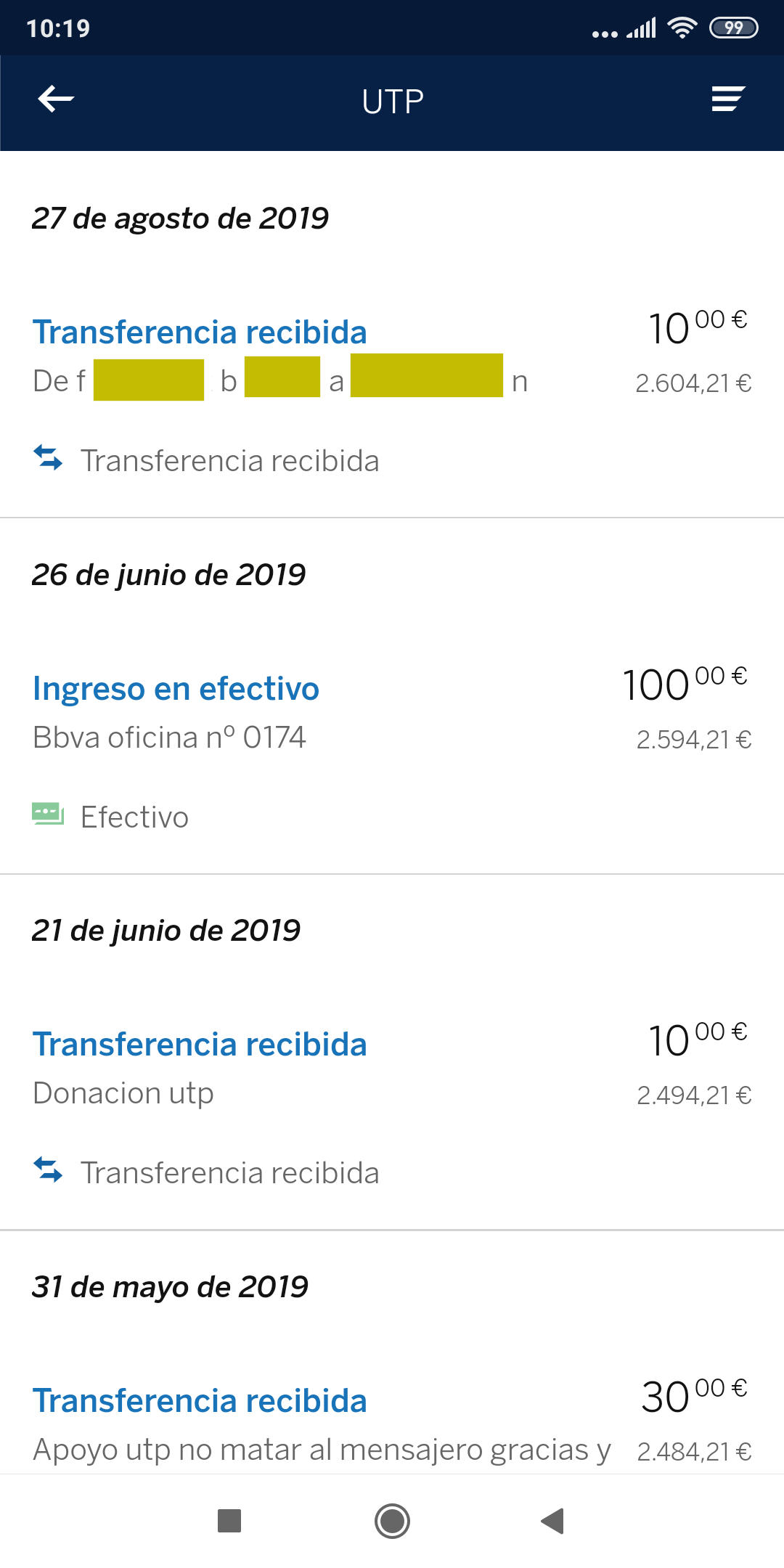
Task: Open the Ingreso en efectivo transaction
Action: click(x=176, y=689)
